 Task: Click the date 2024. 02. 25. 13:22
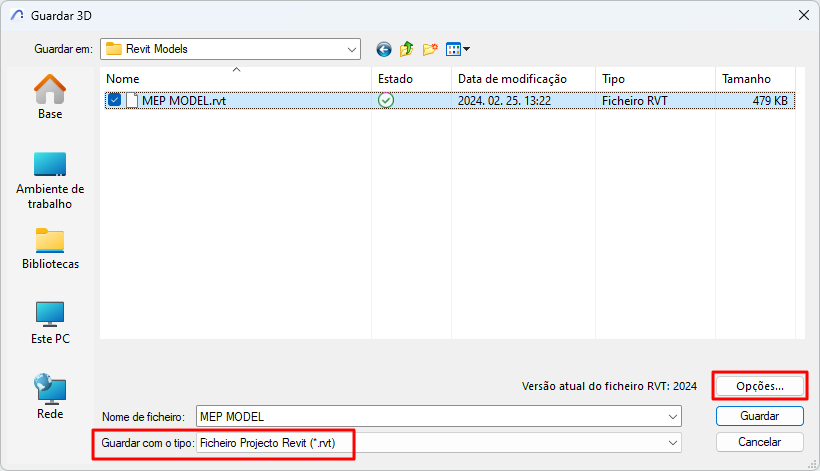point(504,100)
